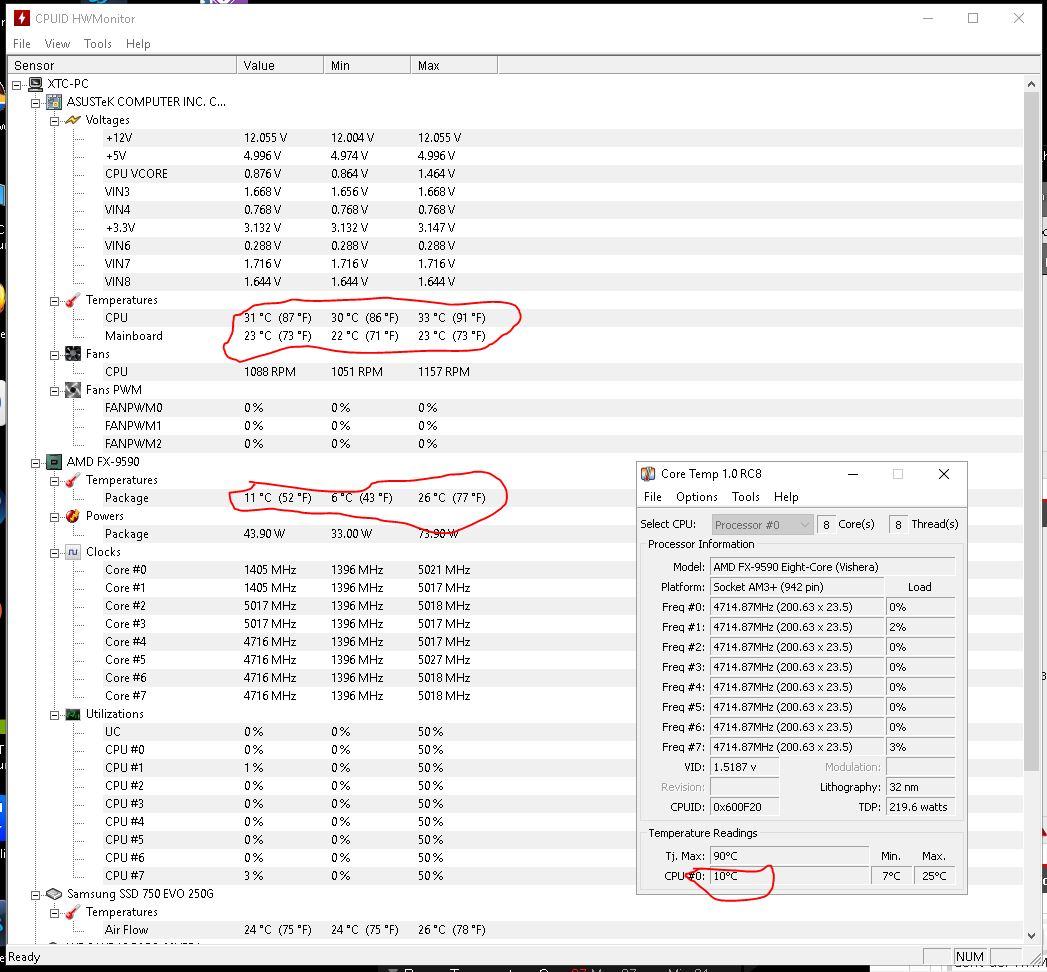Viewport: 1047px width, 972px height.
Task: Click the CPUID HWMonitor title bar icon
Action: tap(21, 18)
